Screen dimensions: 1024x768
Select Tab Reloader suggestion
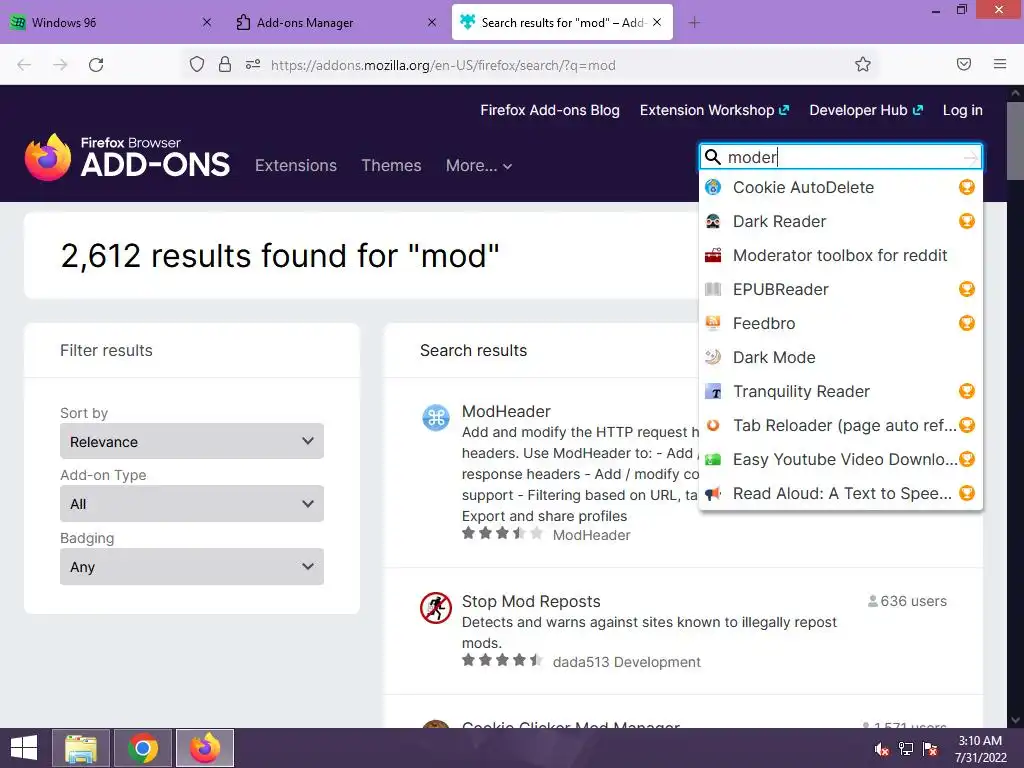click(840, 425)
